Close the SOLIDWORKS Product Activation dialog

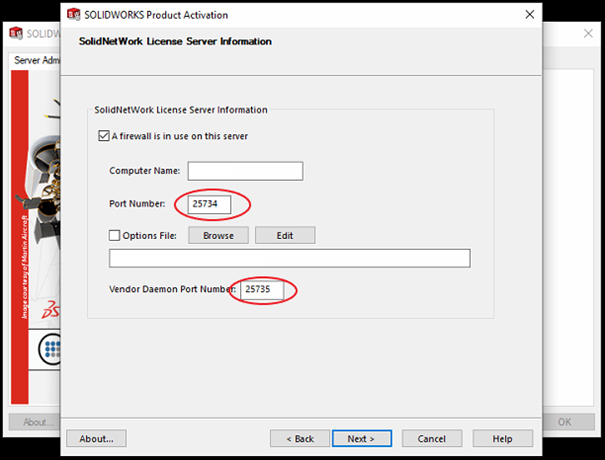click(x=527, y=15)
